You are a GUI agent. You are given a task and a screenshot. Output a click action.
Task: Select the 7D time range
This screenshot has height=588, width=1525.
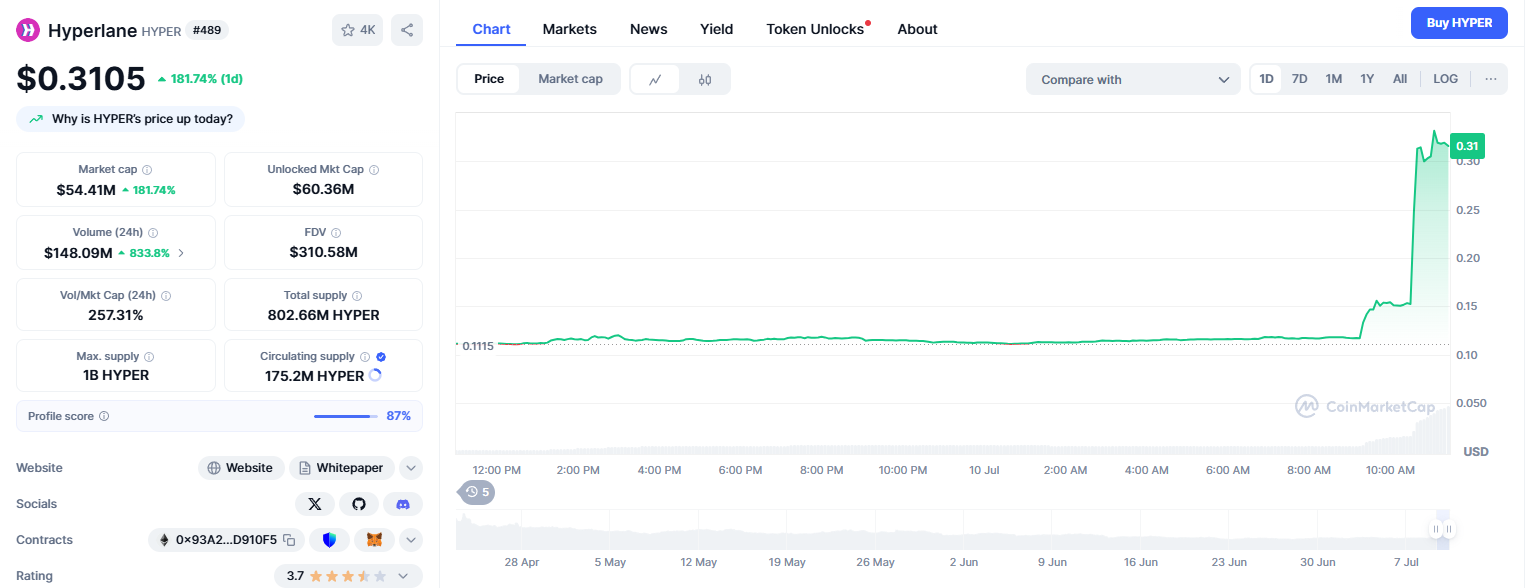click(1299, 78)
